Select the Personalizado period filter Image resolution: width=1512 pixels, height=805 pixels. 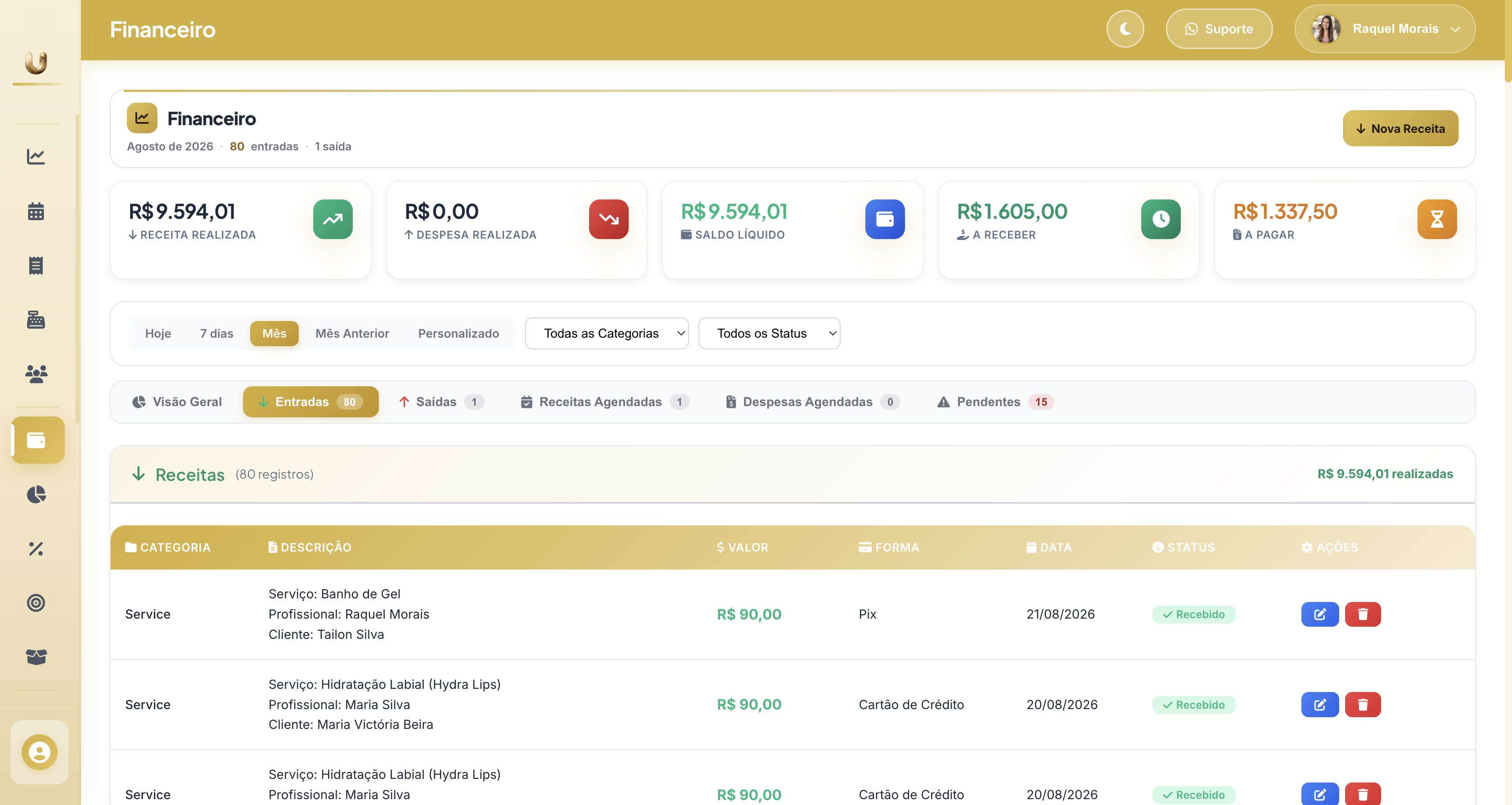pos(459,333)
